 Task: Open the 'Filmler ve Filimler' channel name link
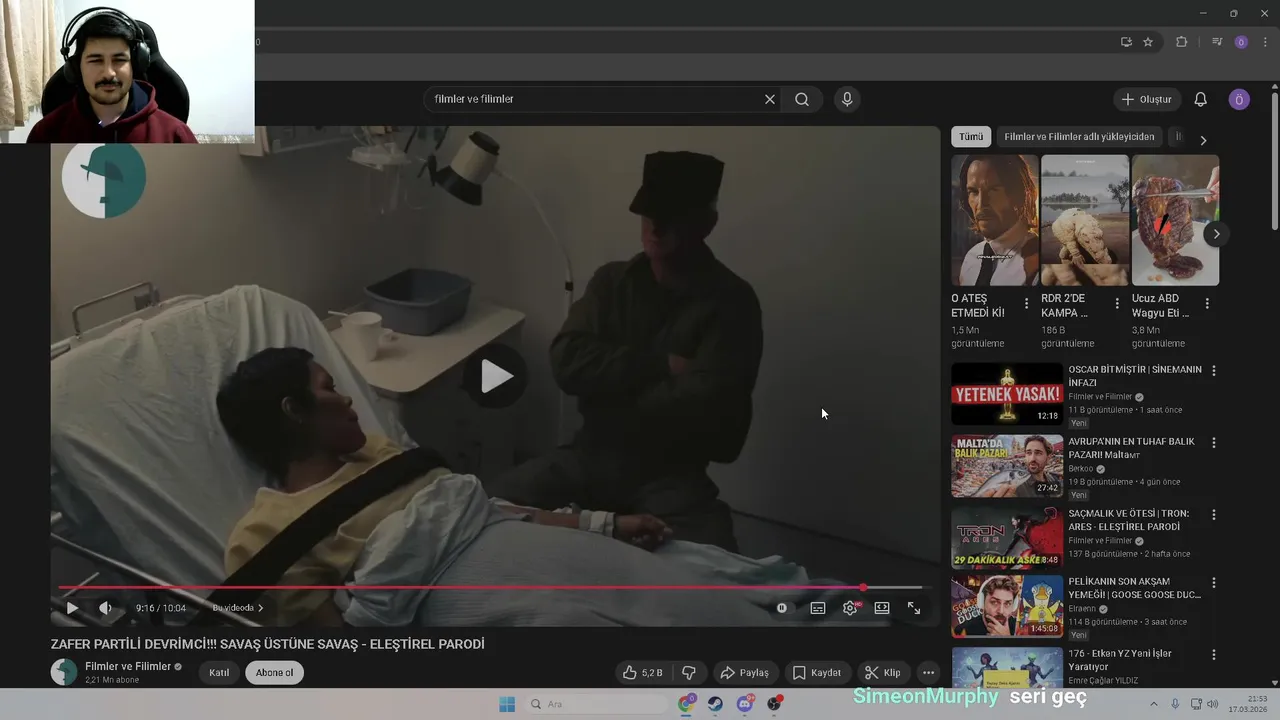[x=128, y=666]
